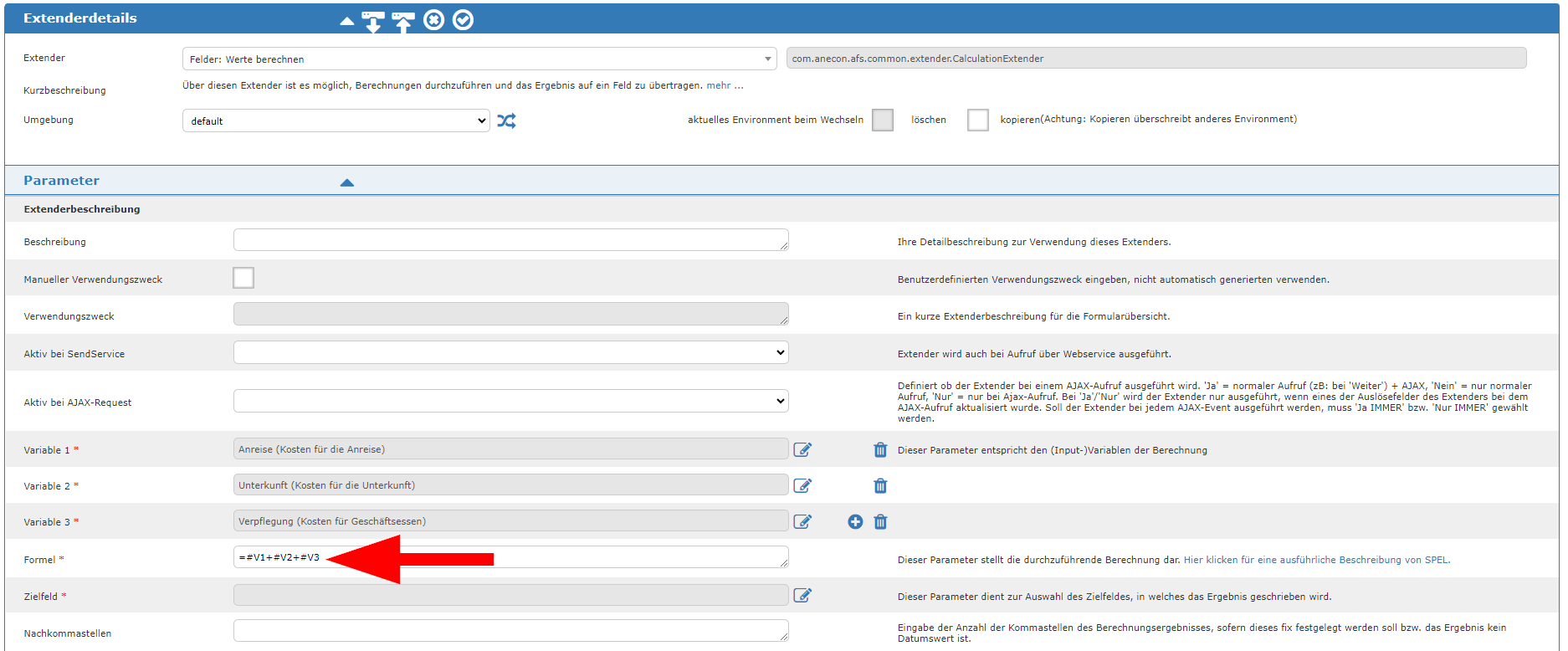Add a new variable with plus icon
The width and height of the screenshot is (1568, 651).
point(855,522)
